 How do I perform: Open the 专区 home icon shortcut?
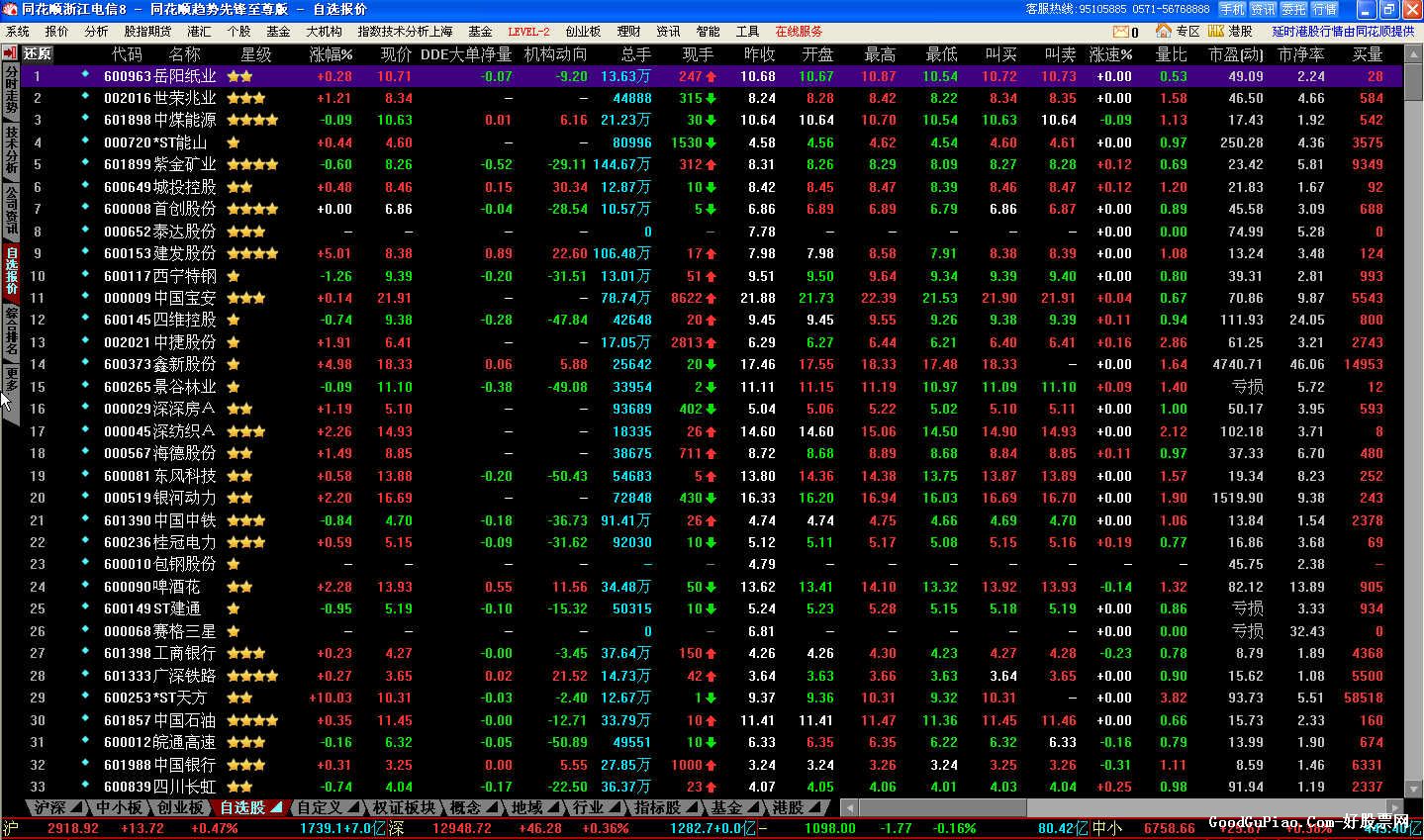tap(1164, 32)
